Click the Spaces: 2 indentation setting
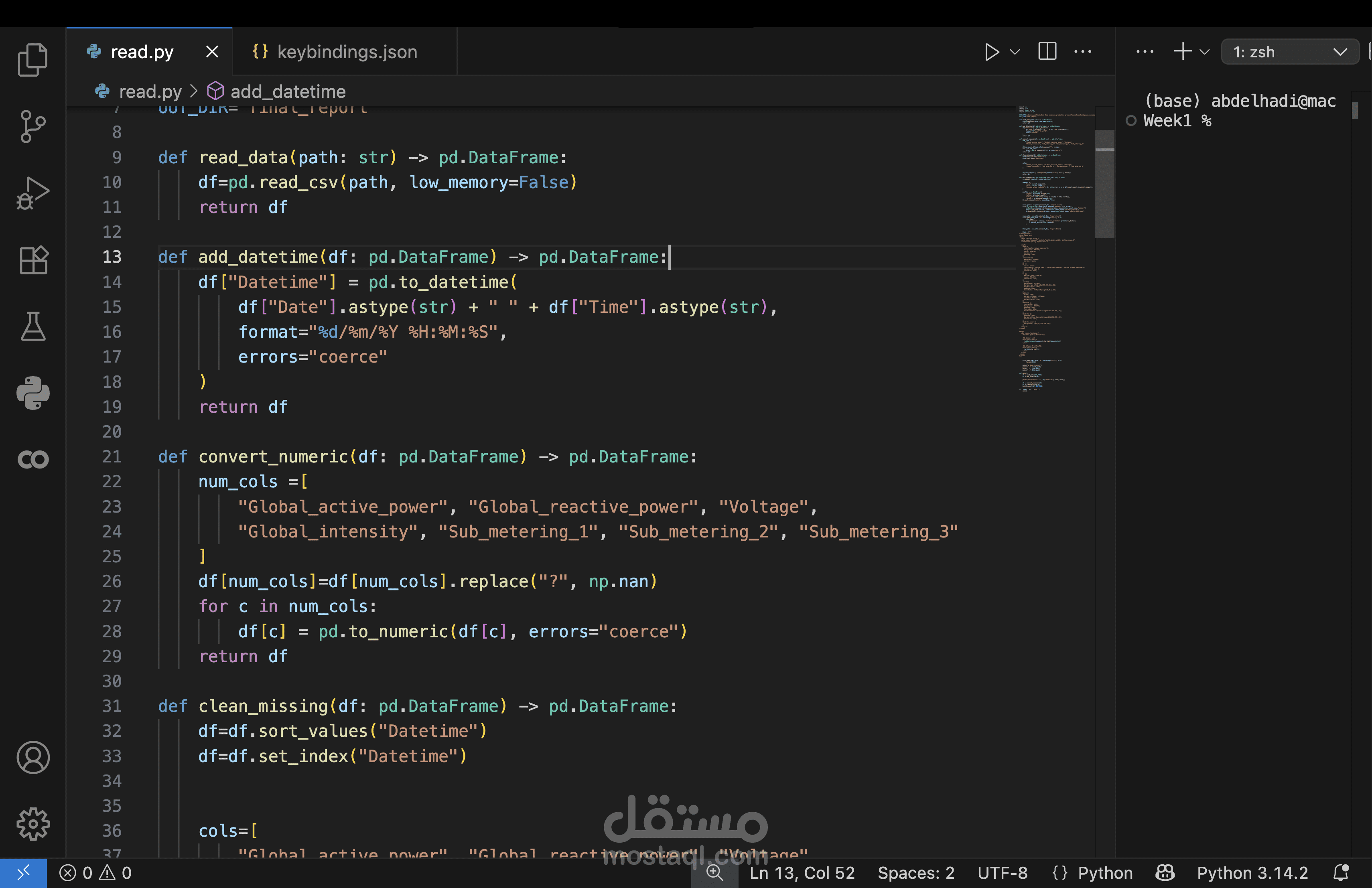Image resolution: width=1372 pixels, height=888 pixels. pyautogui.click(x=915, y=873)
